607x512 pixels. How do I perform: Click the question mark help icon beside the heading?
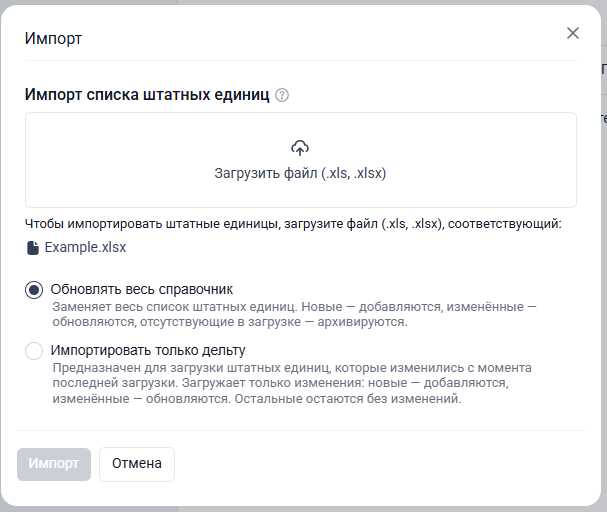click(x=282, y=96)
